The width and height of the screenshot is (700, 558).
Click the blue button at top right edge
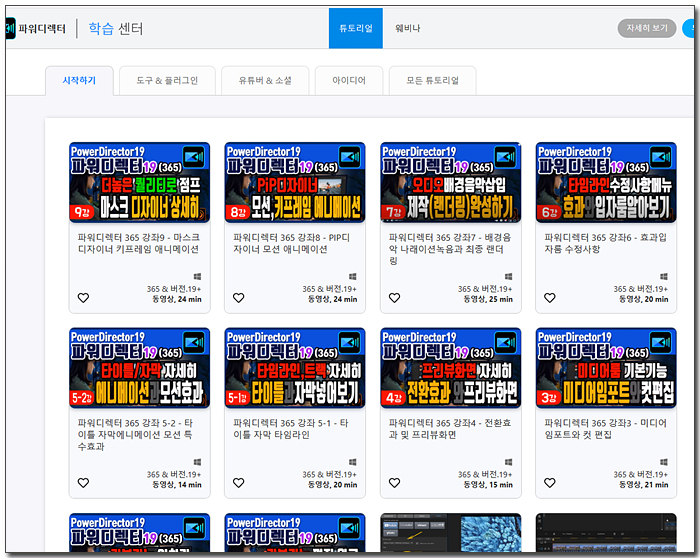point(689,28)
